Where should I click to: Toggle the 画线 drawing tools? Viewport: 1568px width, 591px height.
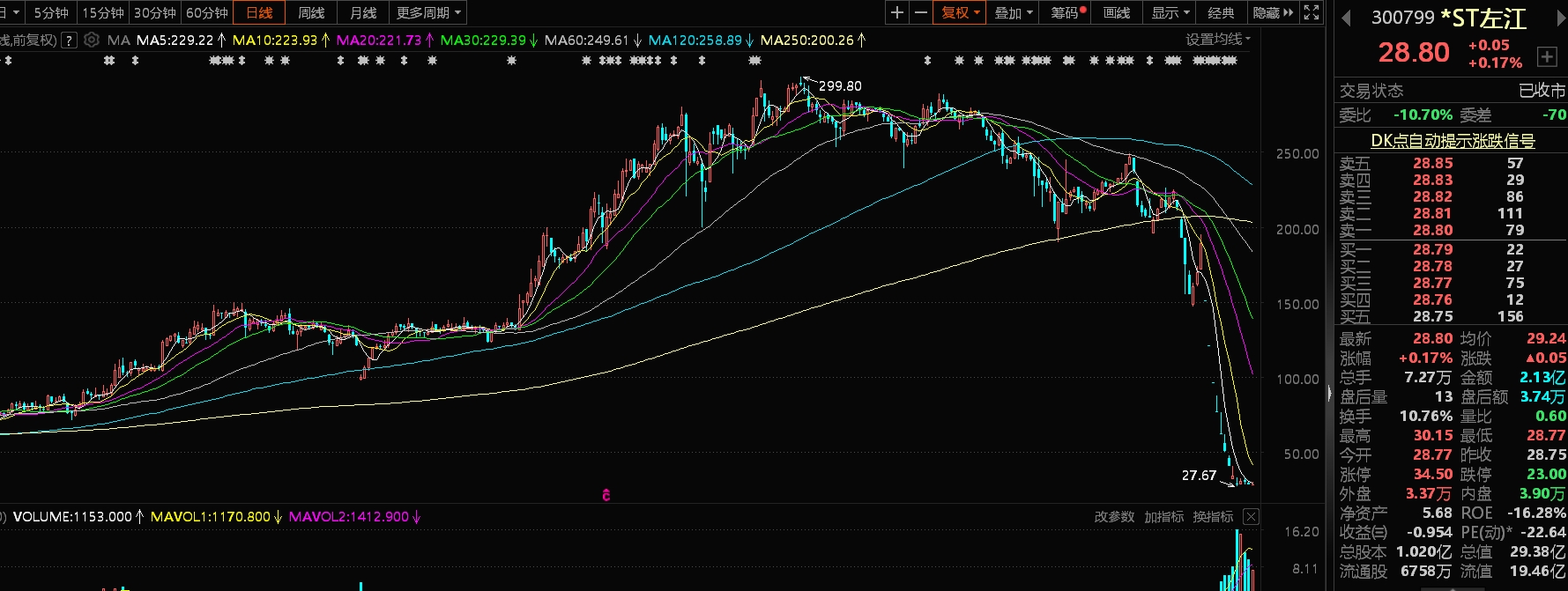[1117, 12]
